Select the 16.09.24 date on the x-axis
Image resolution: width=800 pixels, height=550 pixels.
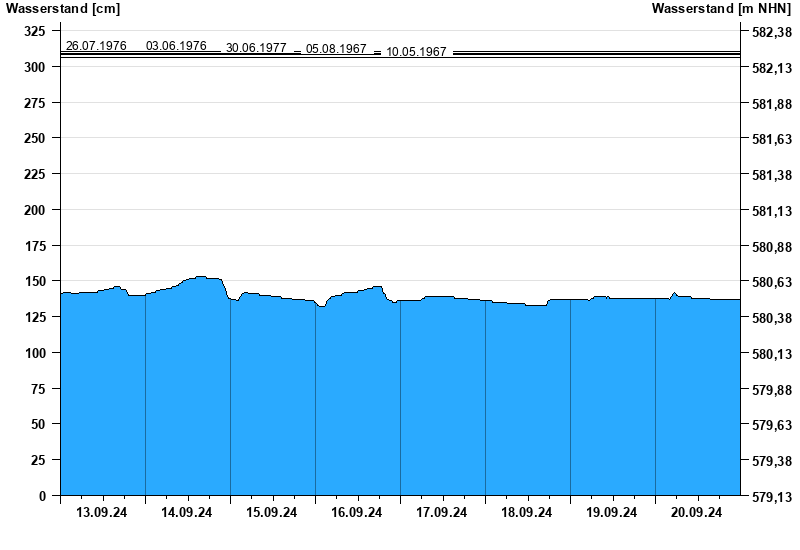[357, 513]
